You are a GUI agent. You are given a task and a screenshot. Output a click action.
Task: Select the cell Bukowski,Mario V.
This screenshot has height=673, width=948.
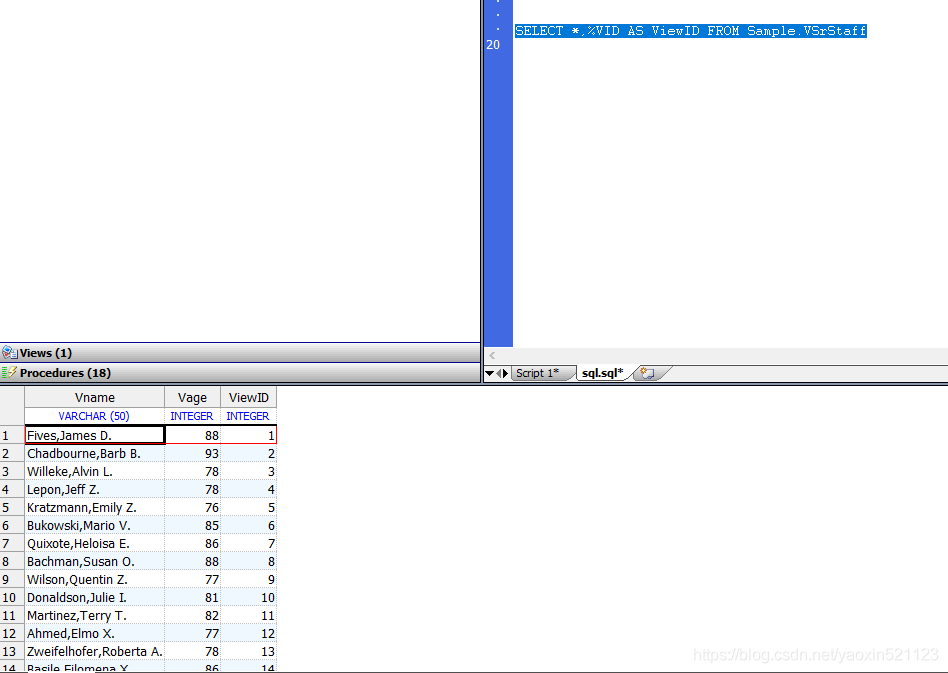coord(94,525)
